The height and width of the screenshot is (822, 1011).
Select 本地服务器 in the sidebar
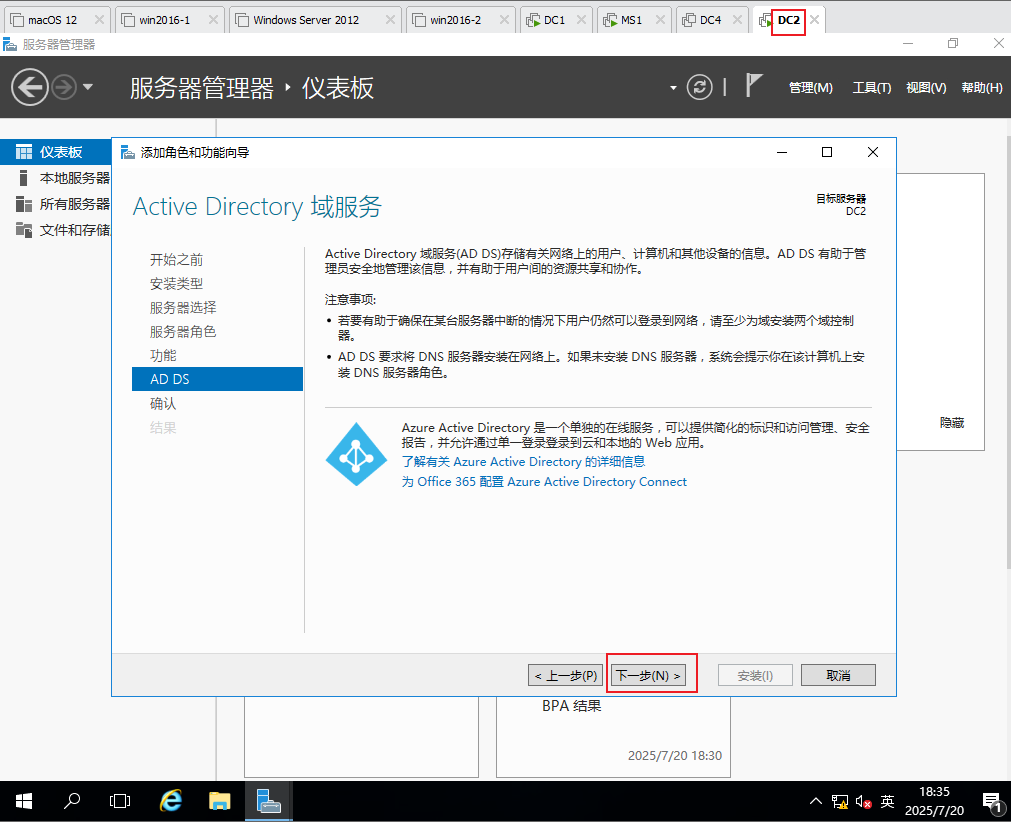point(56,178)
